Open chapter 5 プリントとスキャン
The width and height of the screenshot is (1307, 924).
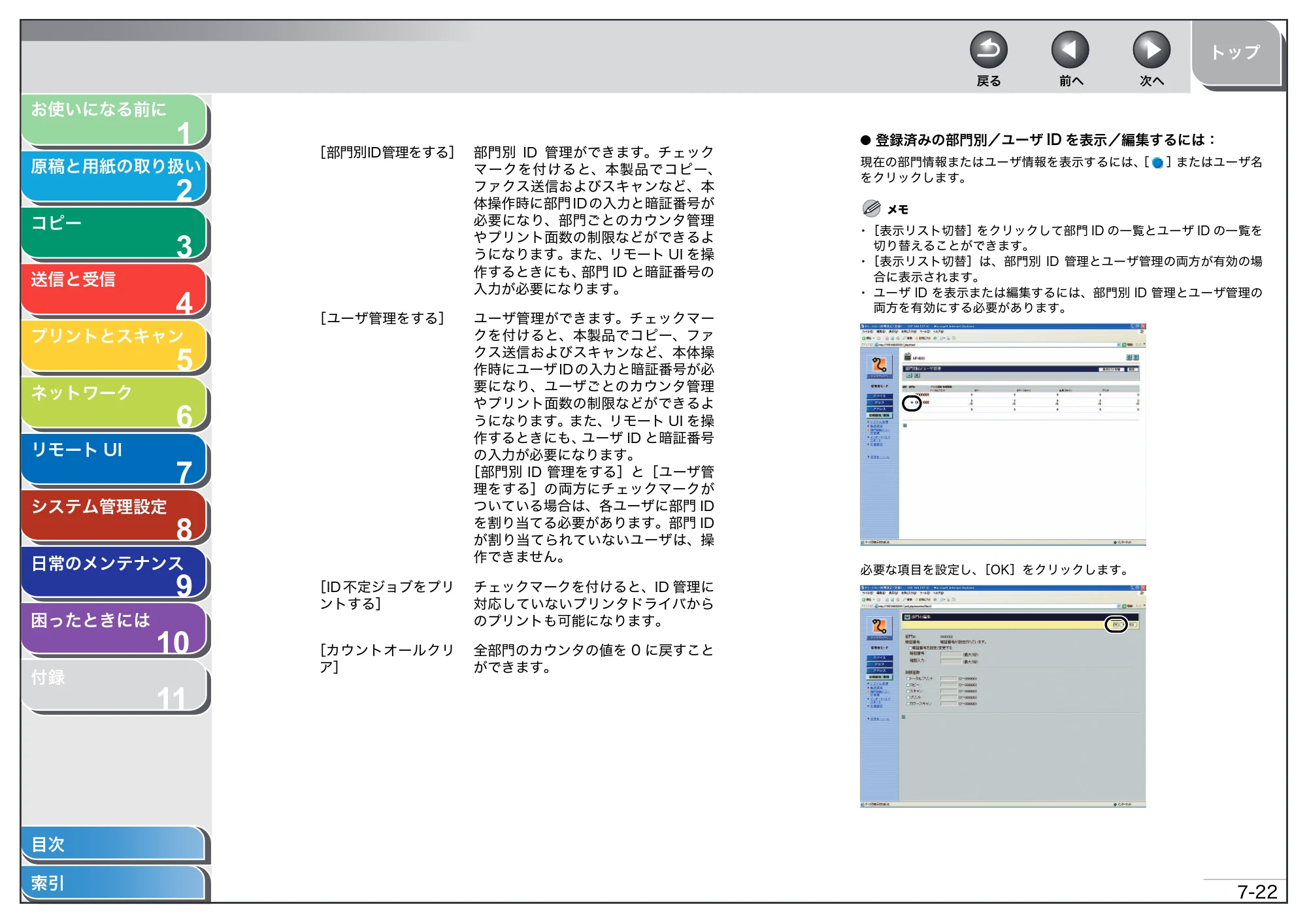click(x=114, y=347)
